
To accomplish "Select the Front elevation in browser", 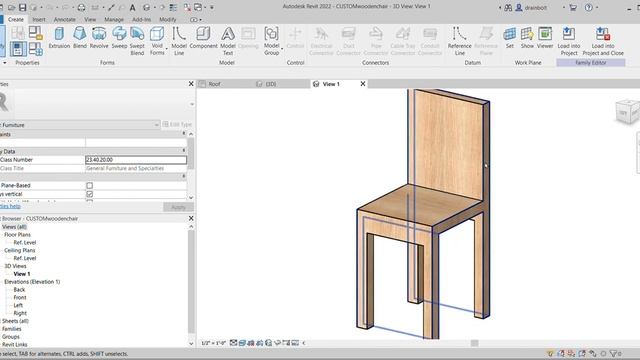I will [20, 298].
